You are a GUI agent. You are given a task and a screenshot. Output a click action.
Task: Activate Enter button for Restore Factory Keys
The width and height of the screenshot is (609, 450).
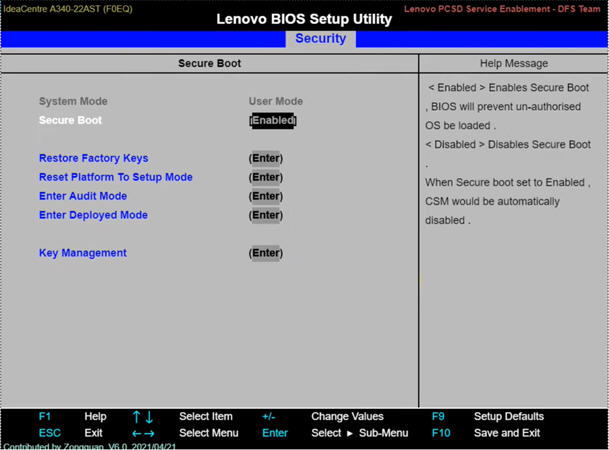pos(266,158)
